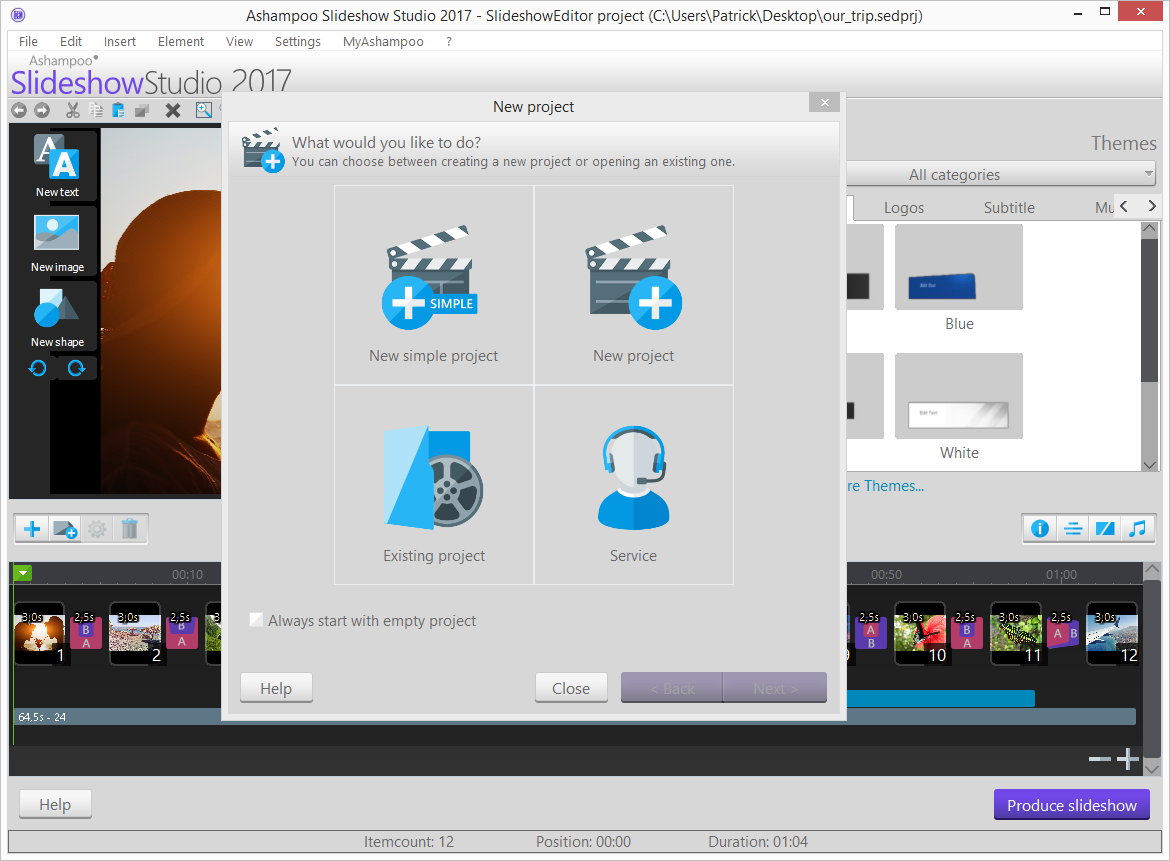This screenshot has width=1170, height=861.
Task: Open the question mark help menu
Action: tap(448, 42)
